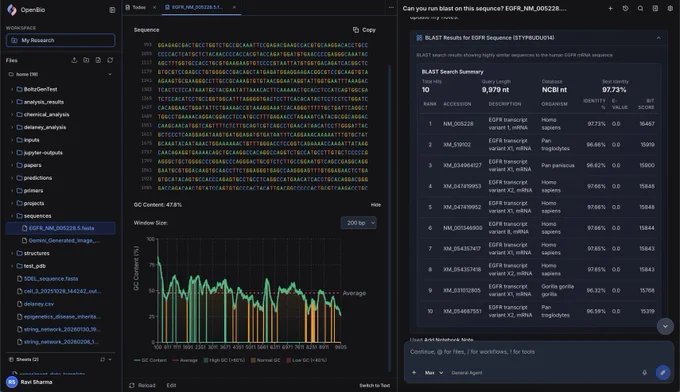680x392 pixels.
Task: Hide the GC content chart
Action: tap(376, 205)
